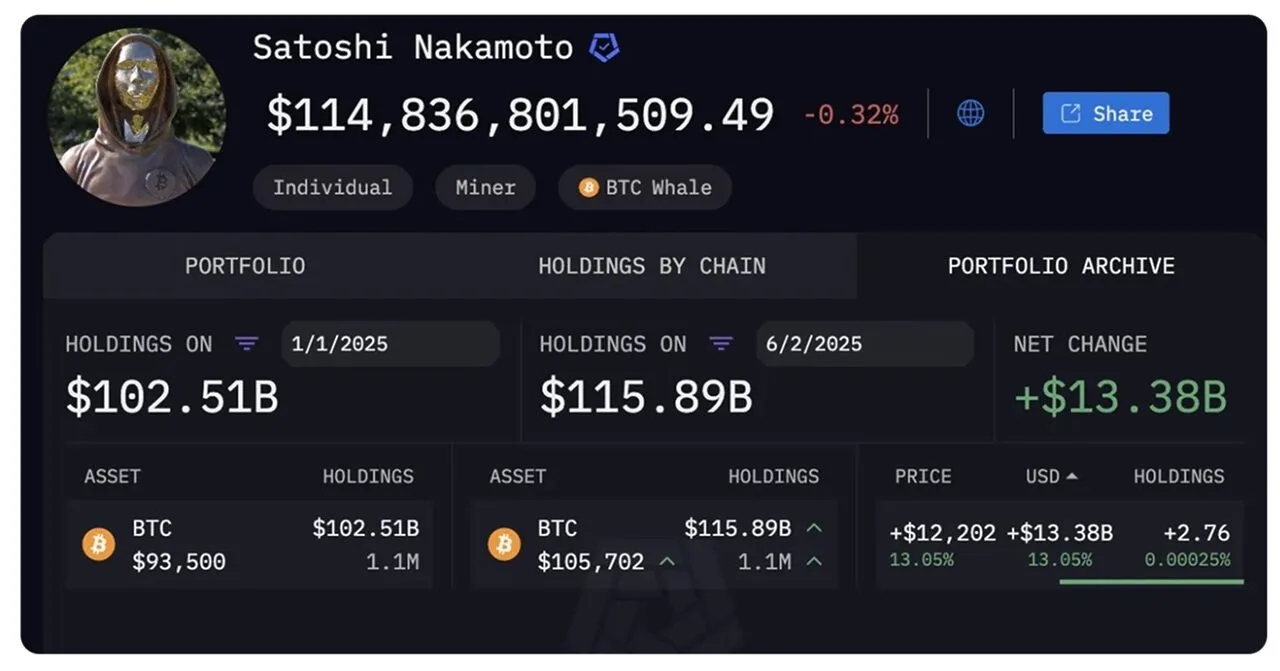This screenshot has height=671, width=1280.
Task: Click the Bitcoin icon in the left asset row
Action: coord(98,544)
